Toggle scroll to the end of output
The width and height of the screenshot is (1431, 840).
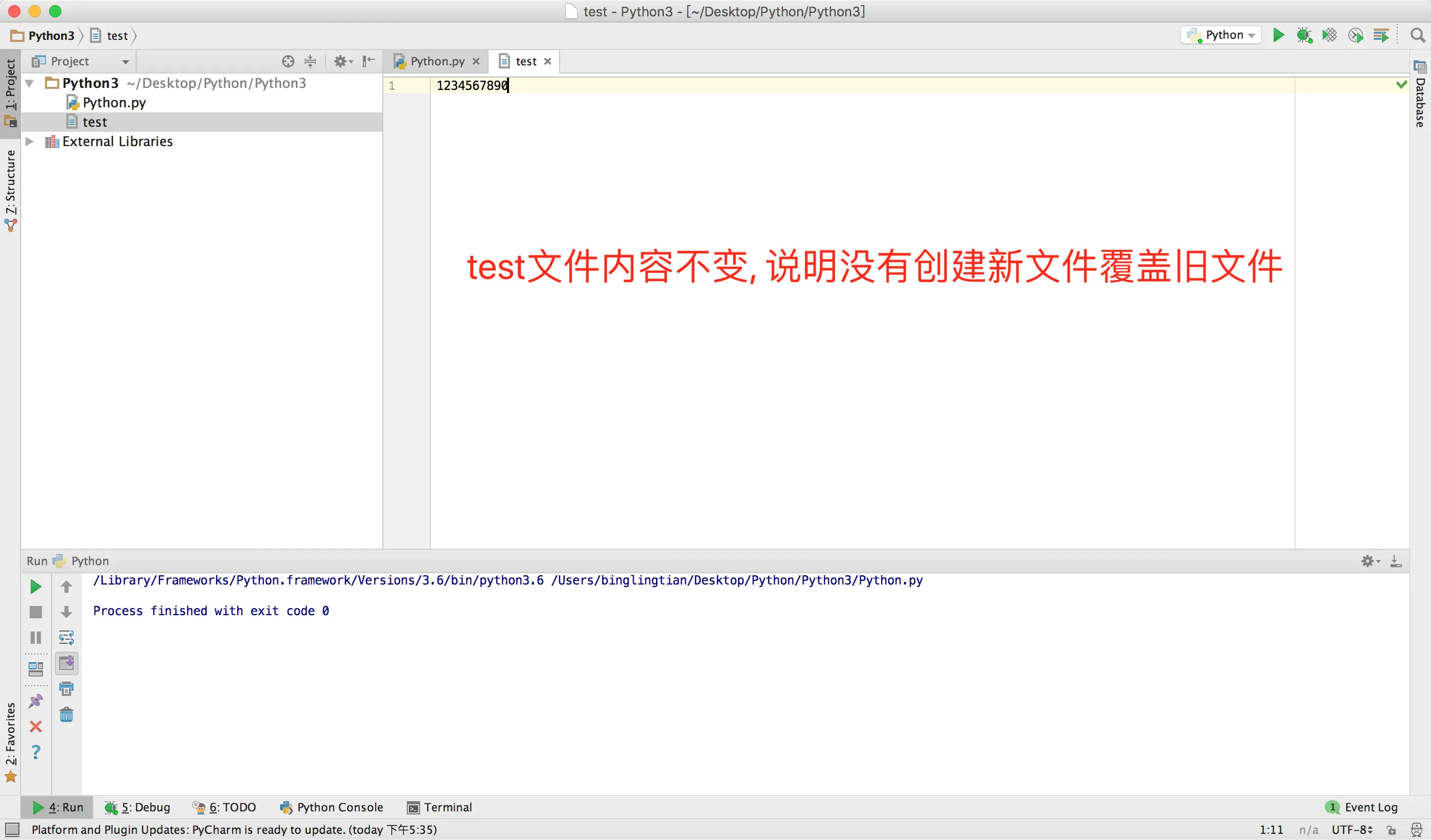point(66,663)
